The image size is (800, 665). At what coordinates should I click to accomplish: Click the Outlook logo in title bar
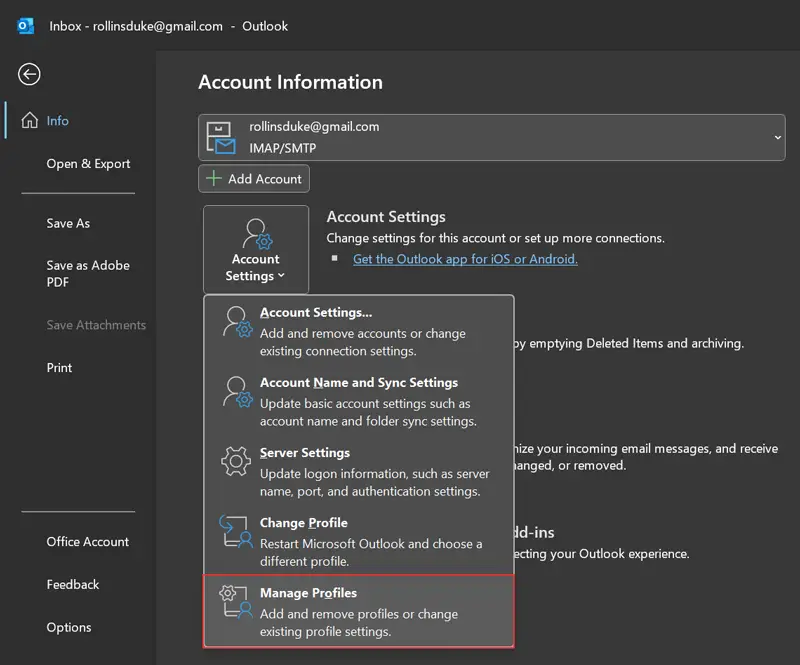(x=25, y=26)
